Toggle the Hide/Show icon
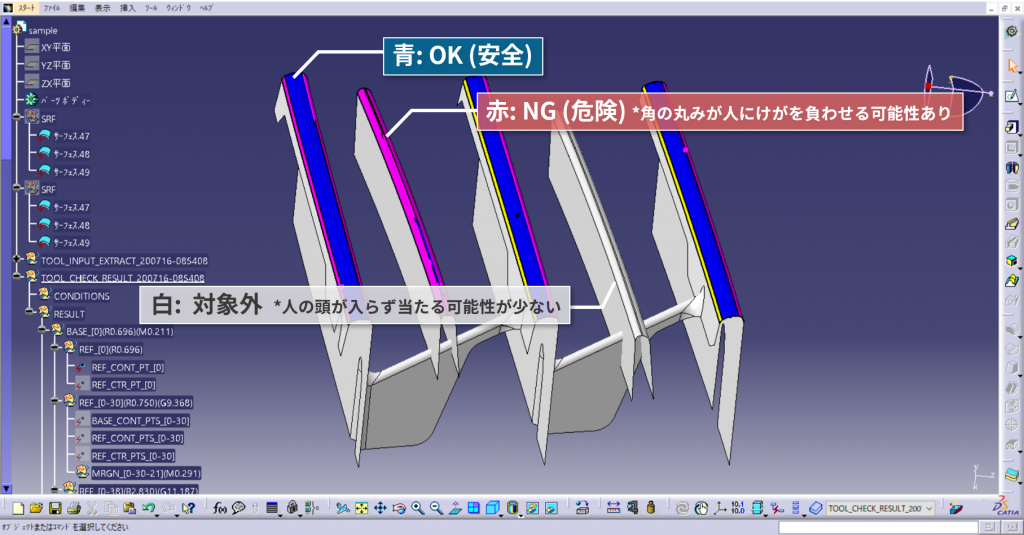This screenshot has height=535, width=1024. tap(533, 508)
